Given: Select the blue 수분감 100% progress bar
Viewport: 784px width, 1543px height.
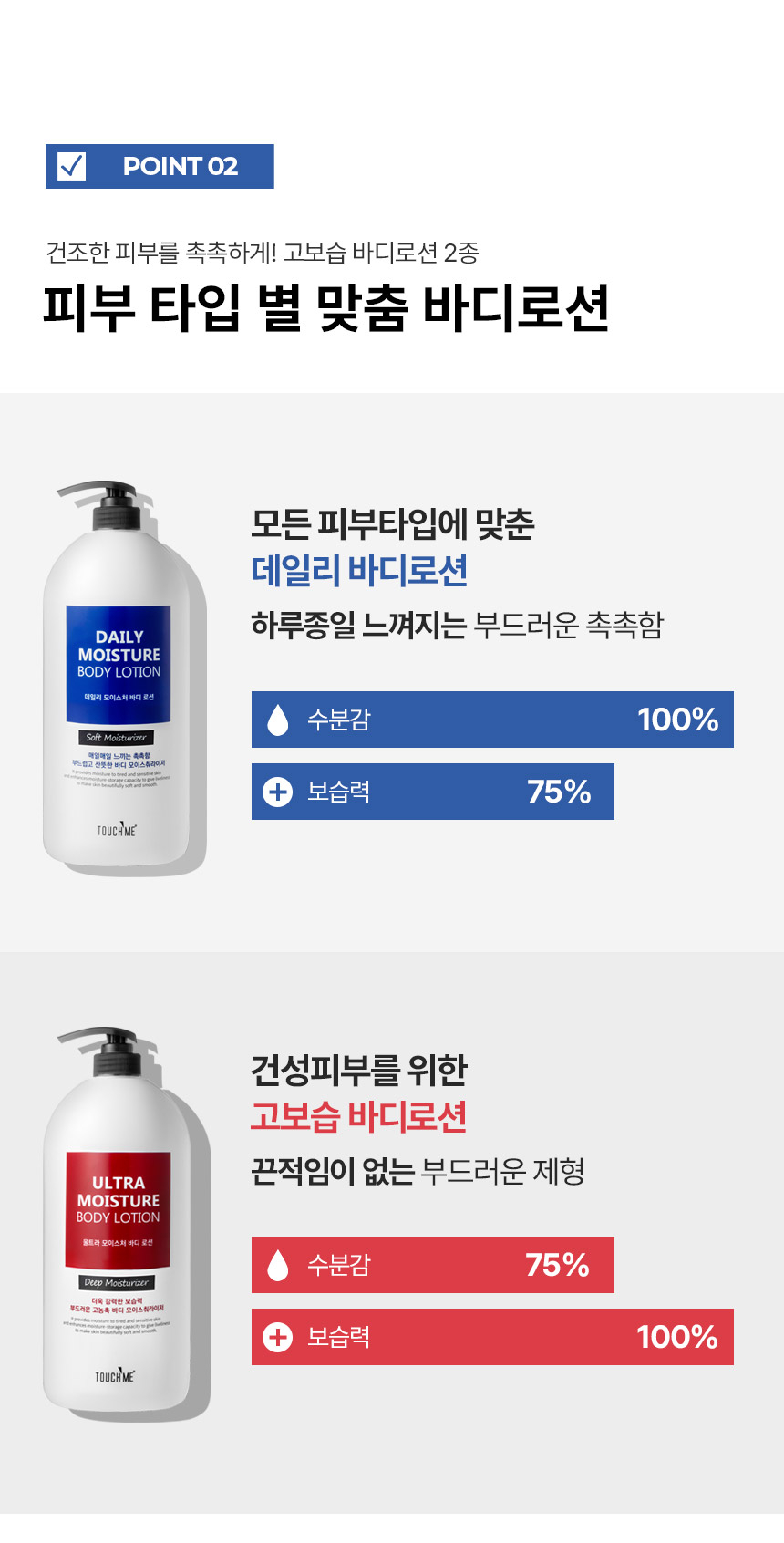Looking at the screenshot, I should tap(492, 720).
